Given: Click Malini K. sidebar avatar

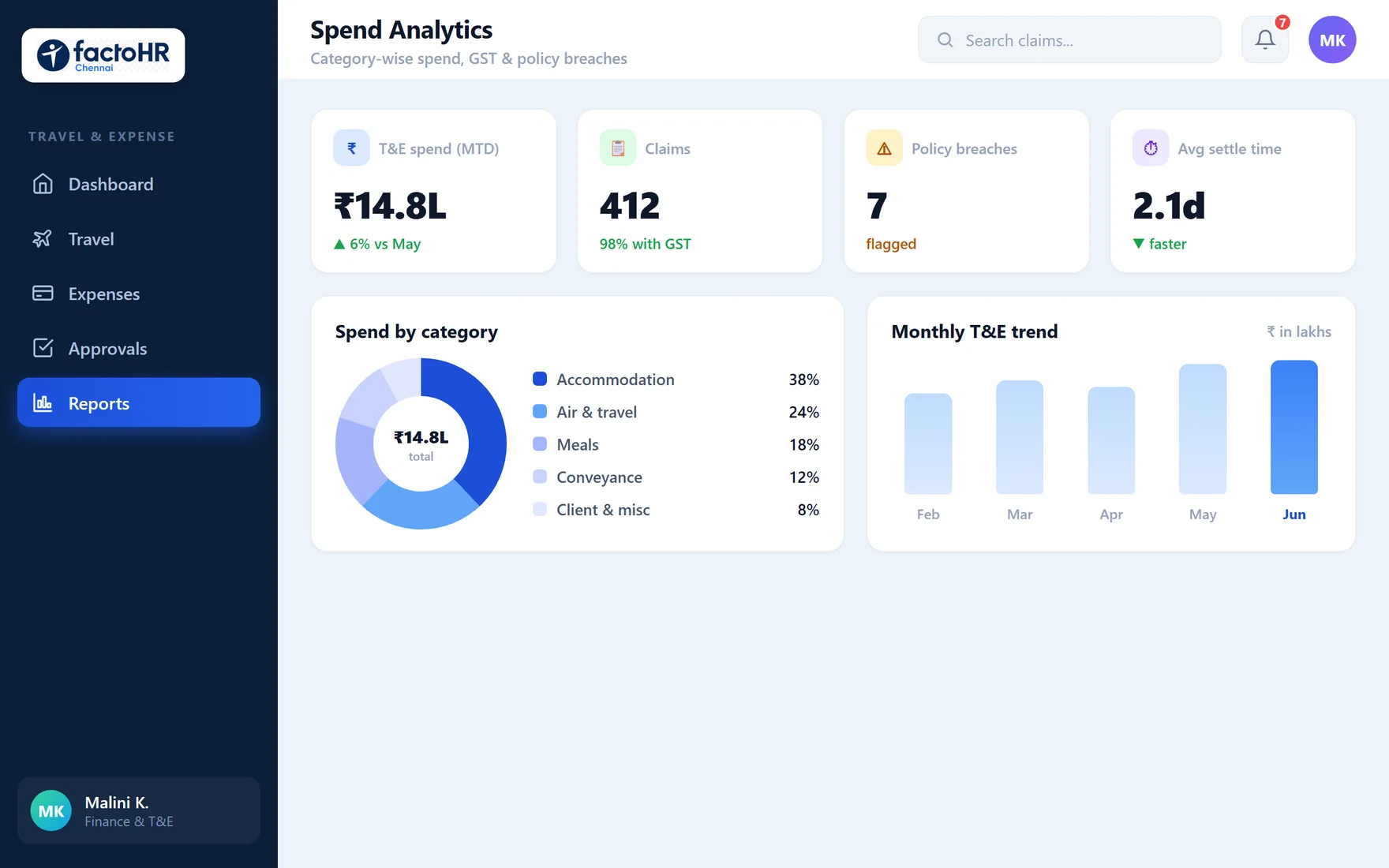Looking at the screenshot, I should coord(51,810).
